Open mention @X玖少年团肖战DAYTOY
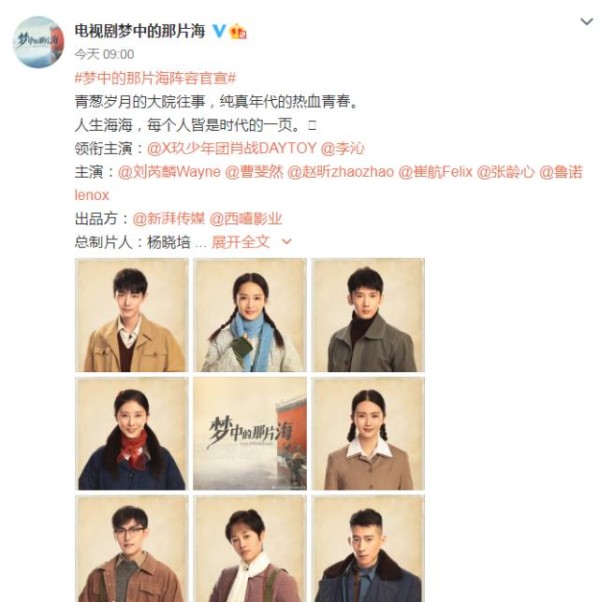600x602 pixels. [232, 148]
